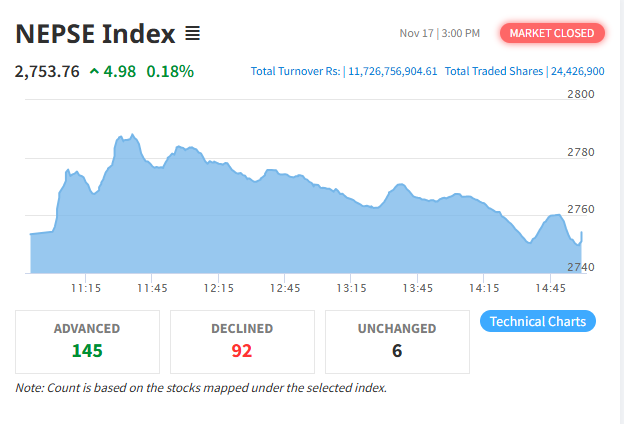Select the DECLINED 92 stocks box
This screenshot has width=624, height=424.
(242, 340)
